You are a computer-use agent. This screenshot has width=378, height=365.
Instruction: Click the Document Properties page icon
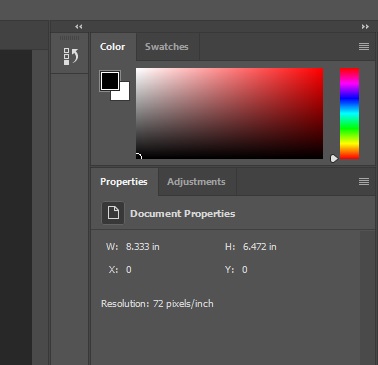113,213
